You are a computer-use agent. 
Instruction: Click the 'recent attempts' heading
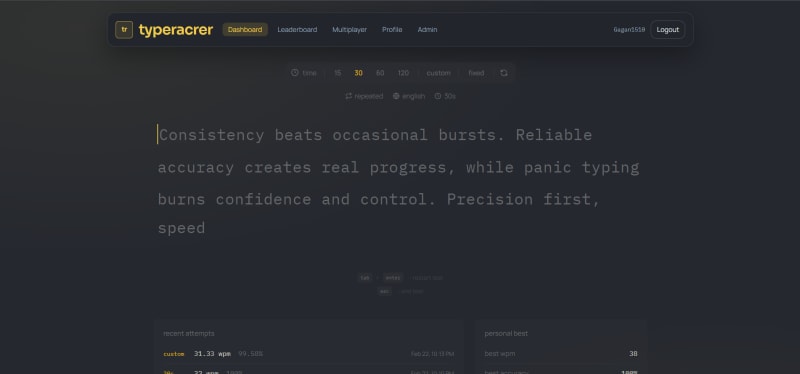pyautogui.click(x=189, y=333)
